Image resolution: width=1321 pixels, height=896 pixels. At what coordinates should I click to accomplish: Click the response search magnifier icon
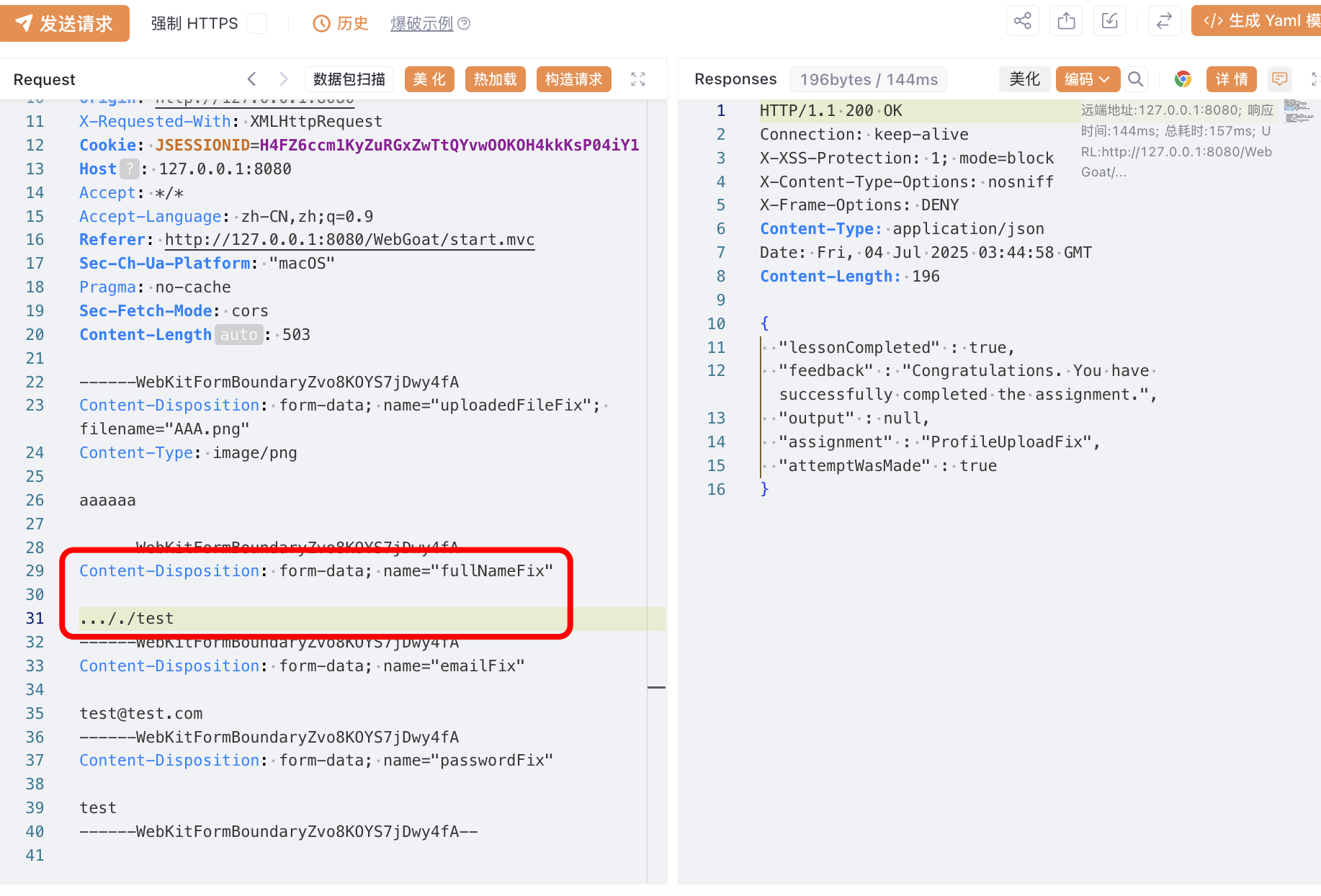pyautogui.click(x=1136, y=79)
